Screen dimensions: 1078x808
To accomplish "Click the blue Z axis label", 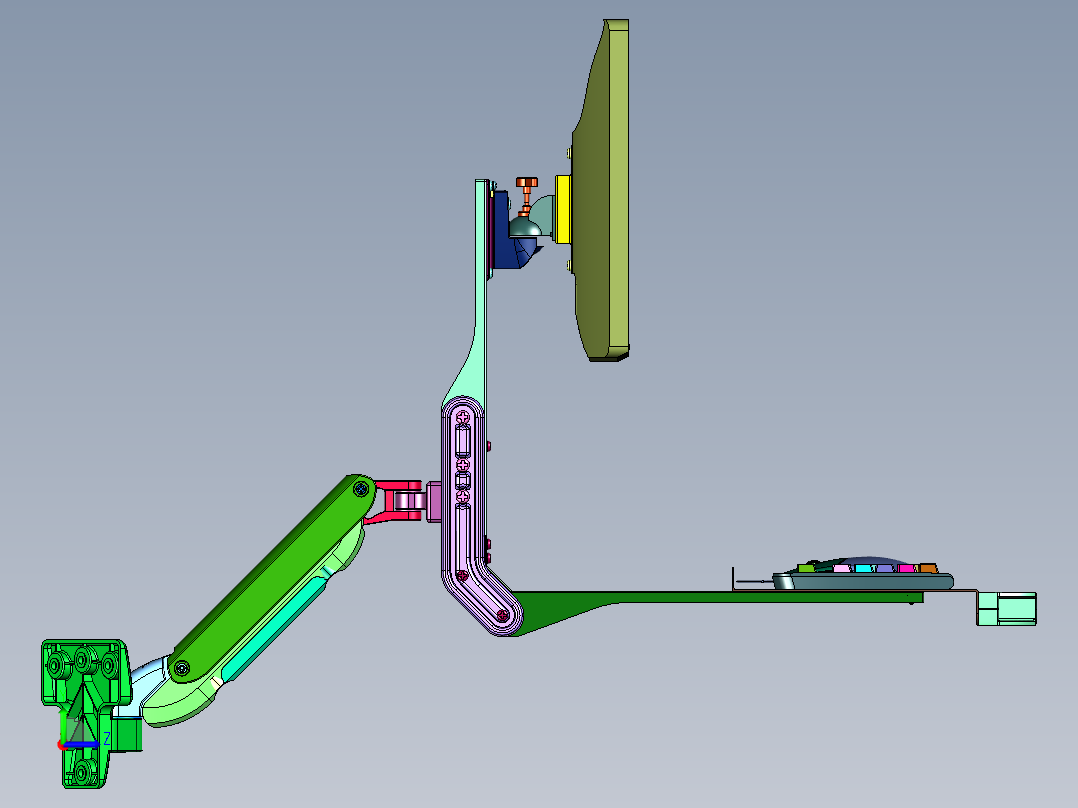I will click(x=107, y=739).
